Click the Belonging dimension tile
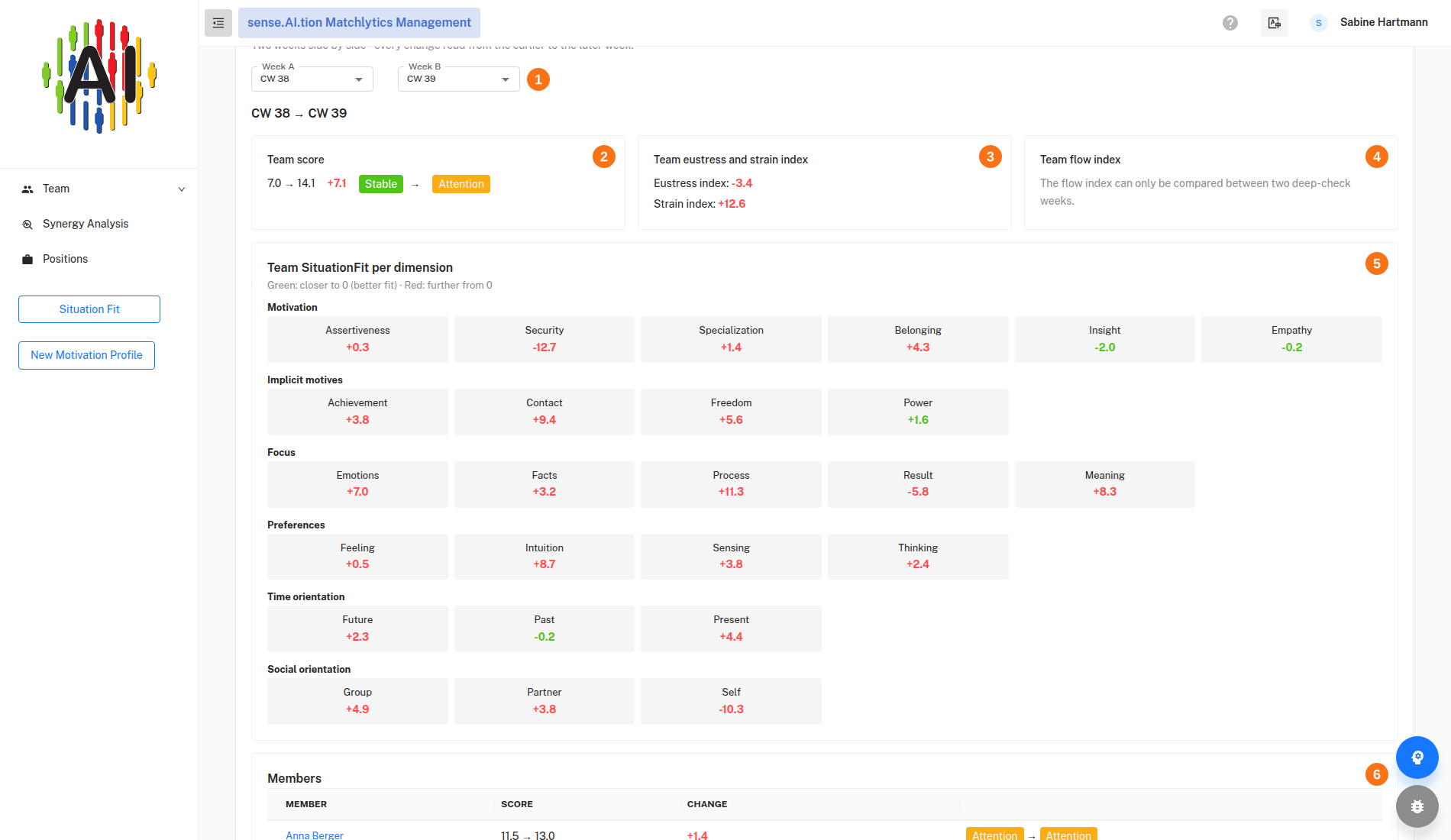Viewport: 1451px width, 840px height. click(918, 339)
